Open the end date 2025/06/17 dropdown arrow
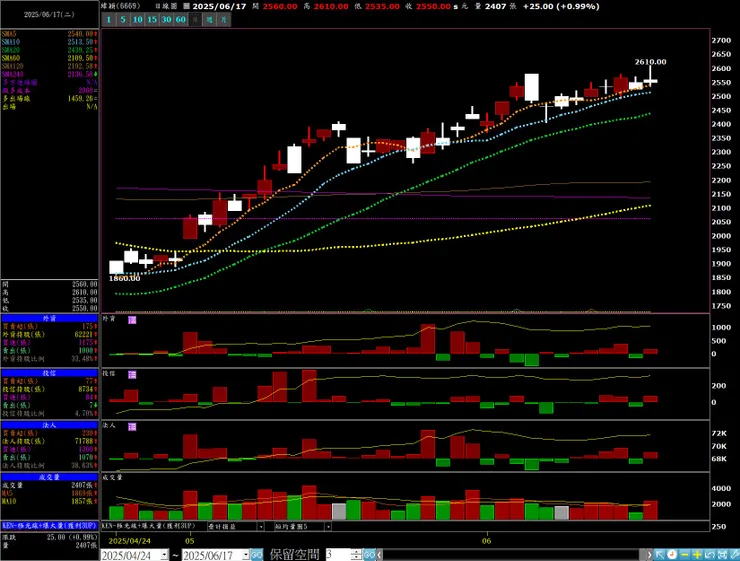This screenshot has height=561, width=740. coord(245,555)
